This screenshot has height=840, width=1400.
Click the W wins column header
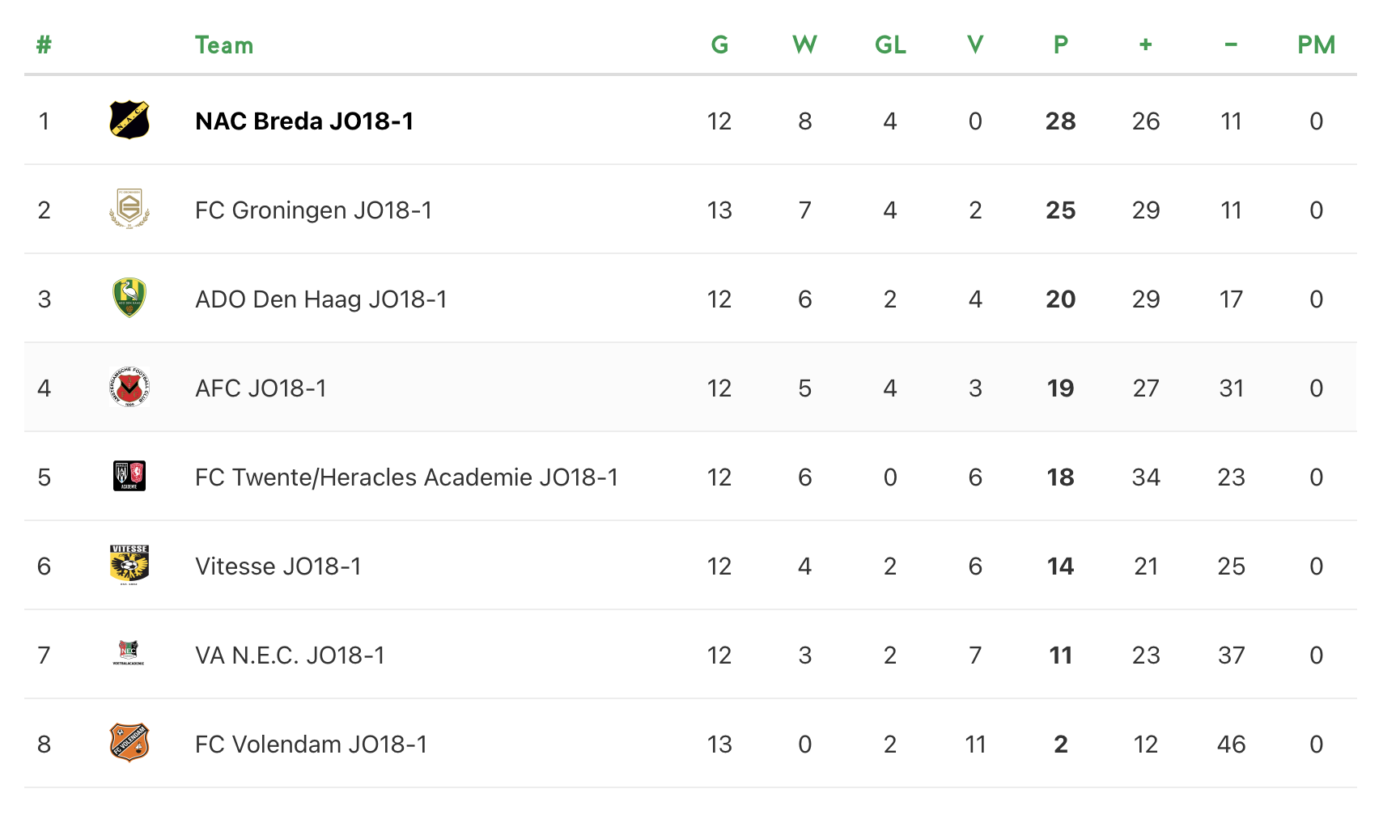click(804, 45)
